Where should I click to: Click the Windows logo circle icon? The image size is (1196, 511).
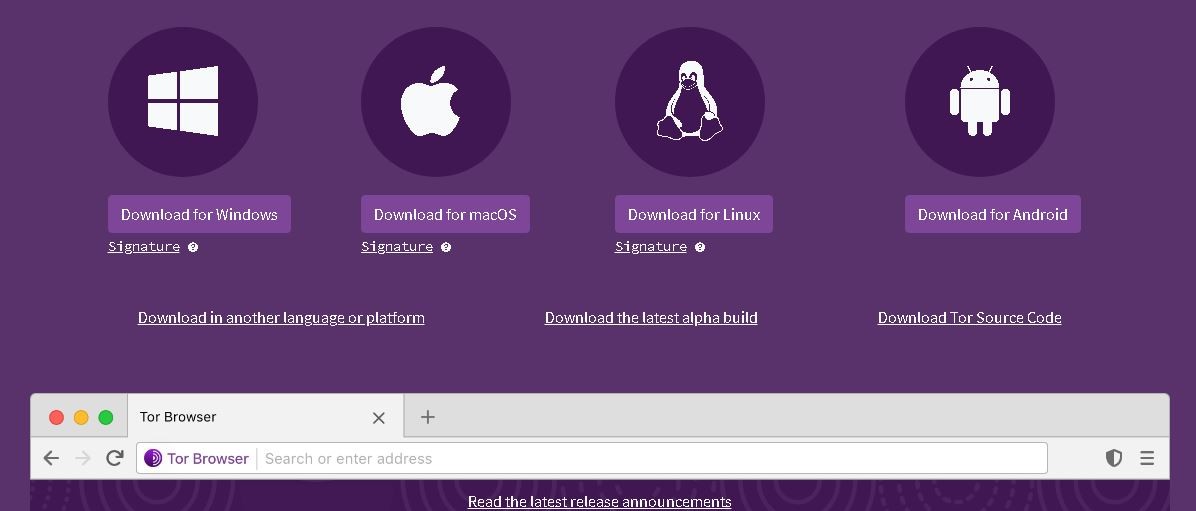[x=183, y=101]
